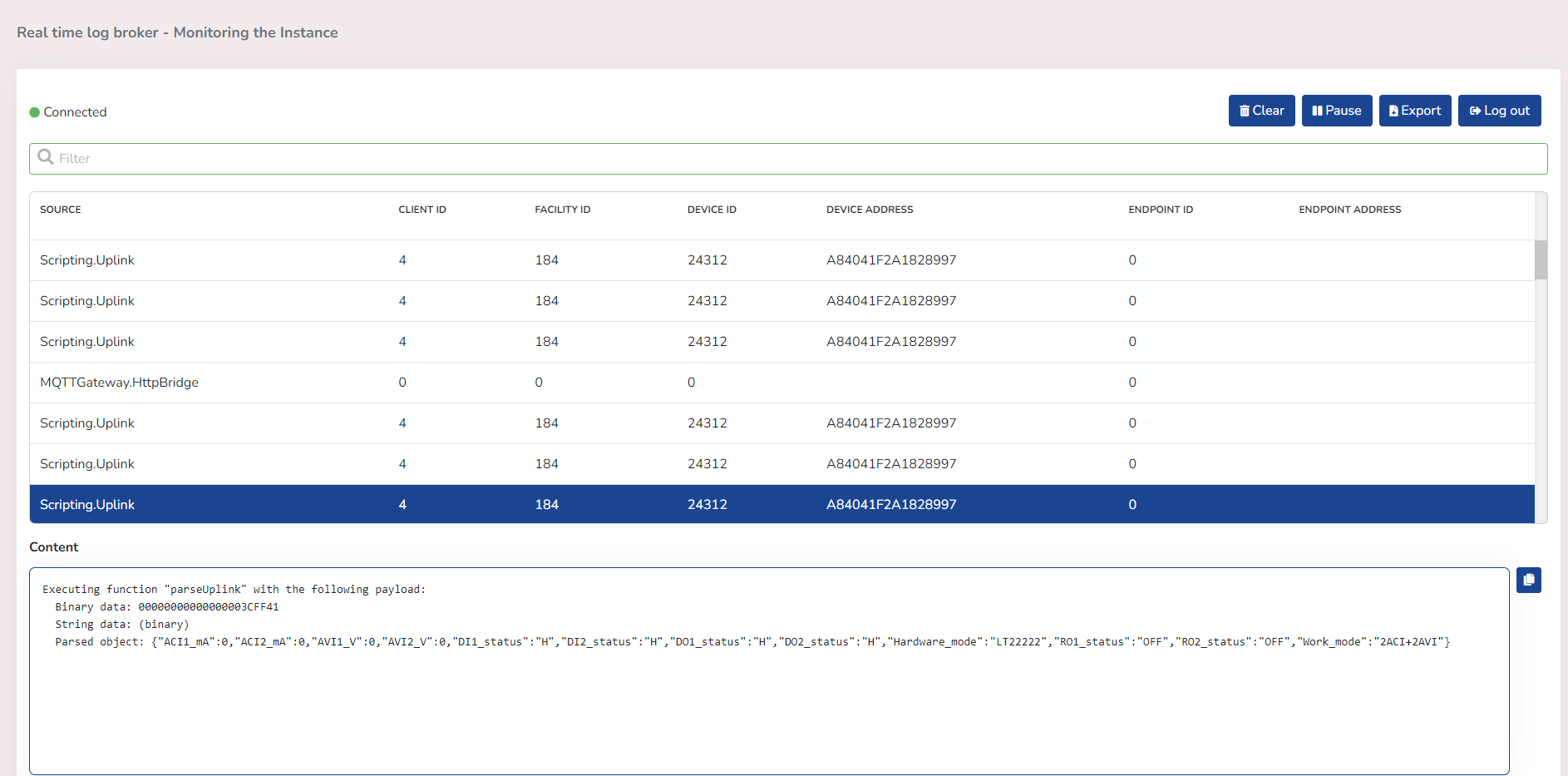Select the MQTTGateway.HttpBridge log row
Viewport: 1568px width, 776px height.
(119, 383)
